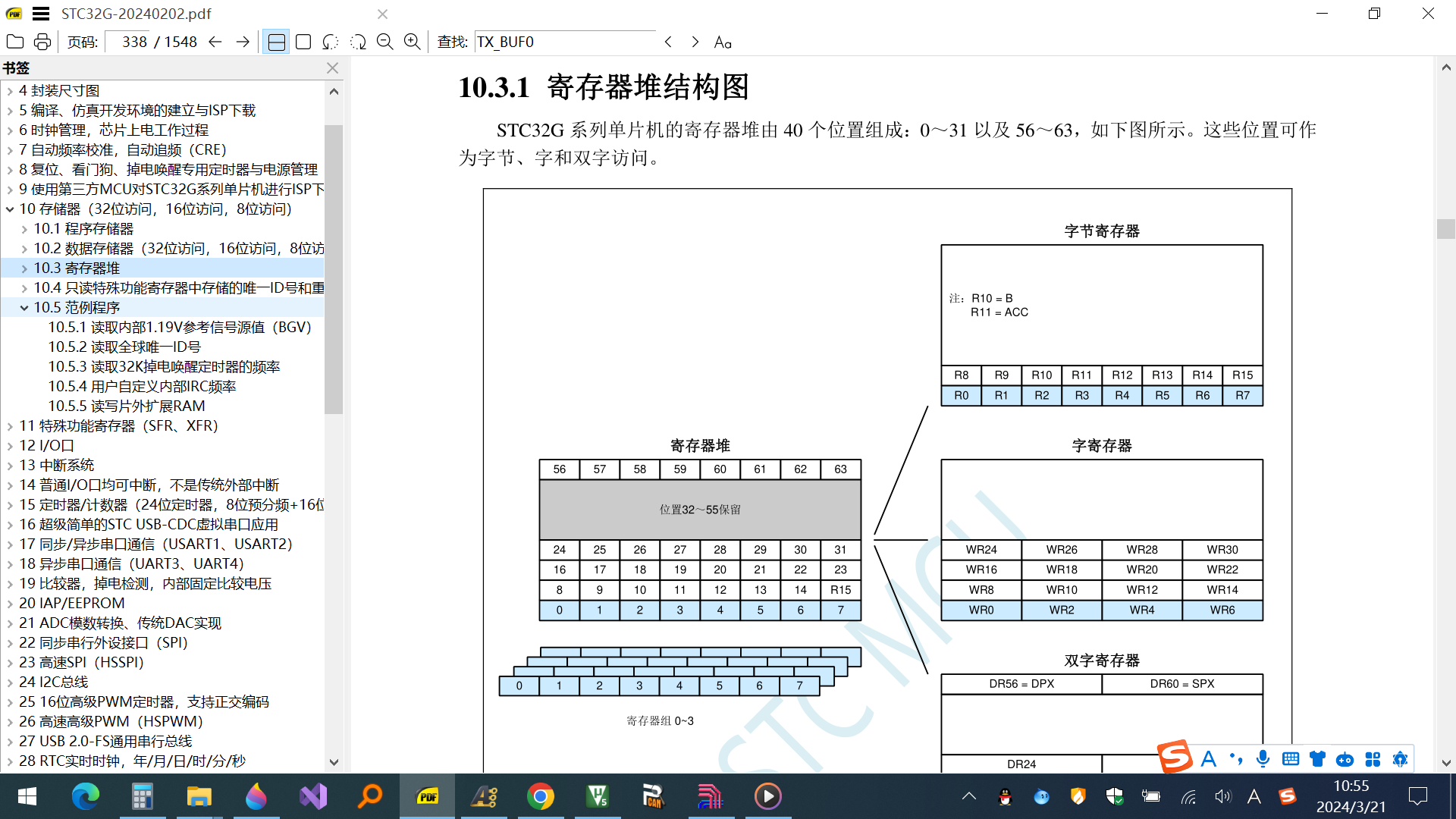Open the hamburger menu in the title bar

click(x=41, y=14)
